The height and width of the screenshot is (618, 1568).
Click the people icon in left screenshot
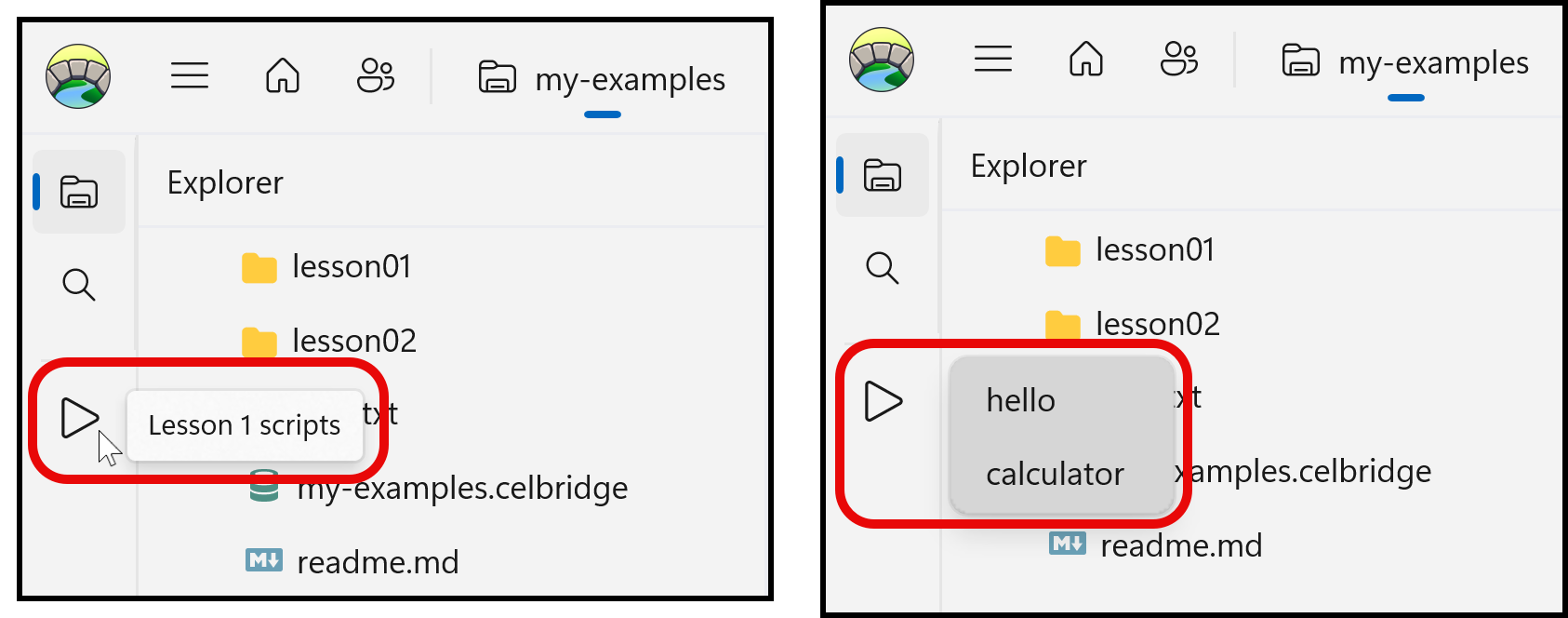click(376, 75)
